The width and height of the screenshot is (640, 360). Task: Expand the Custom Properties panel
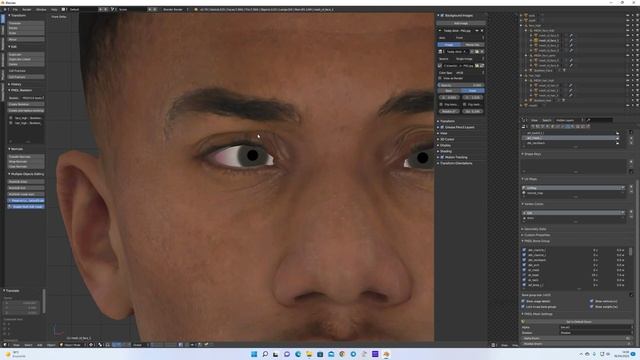click(x=536, y=235)
